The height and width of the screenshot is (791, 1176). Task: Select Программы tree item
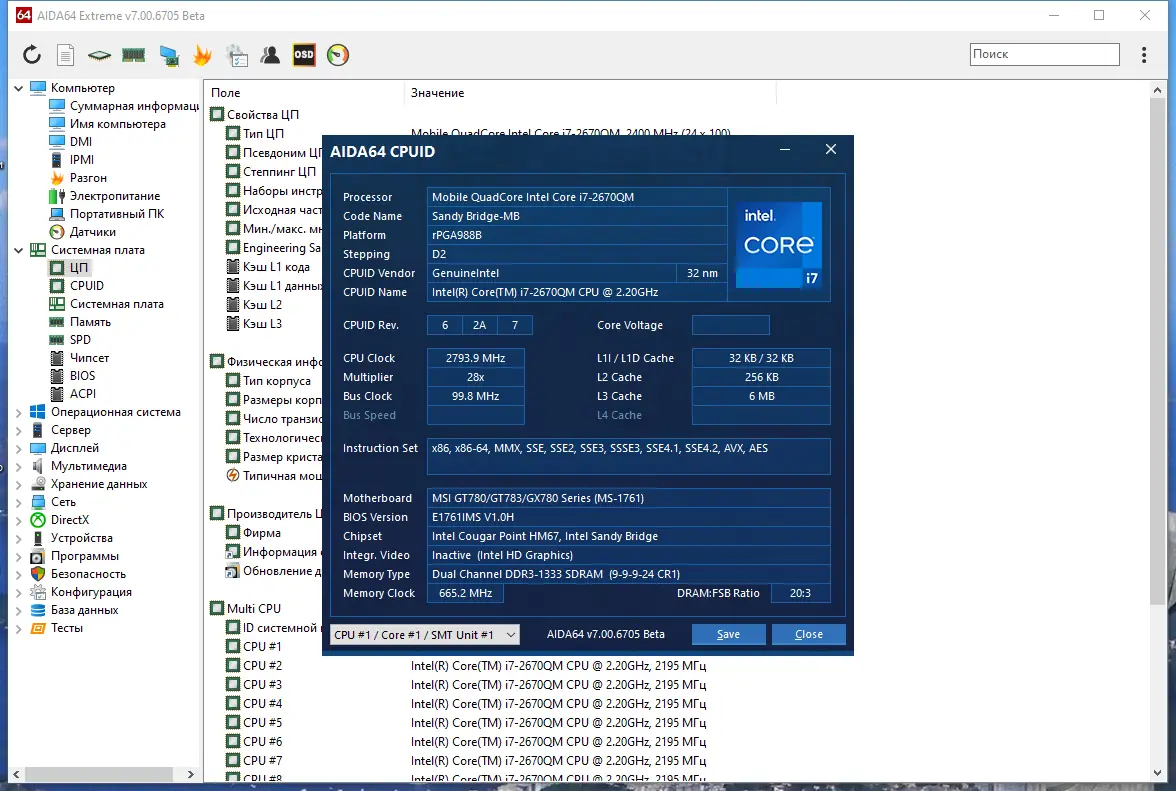74,556
